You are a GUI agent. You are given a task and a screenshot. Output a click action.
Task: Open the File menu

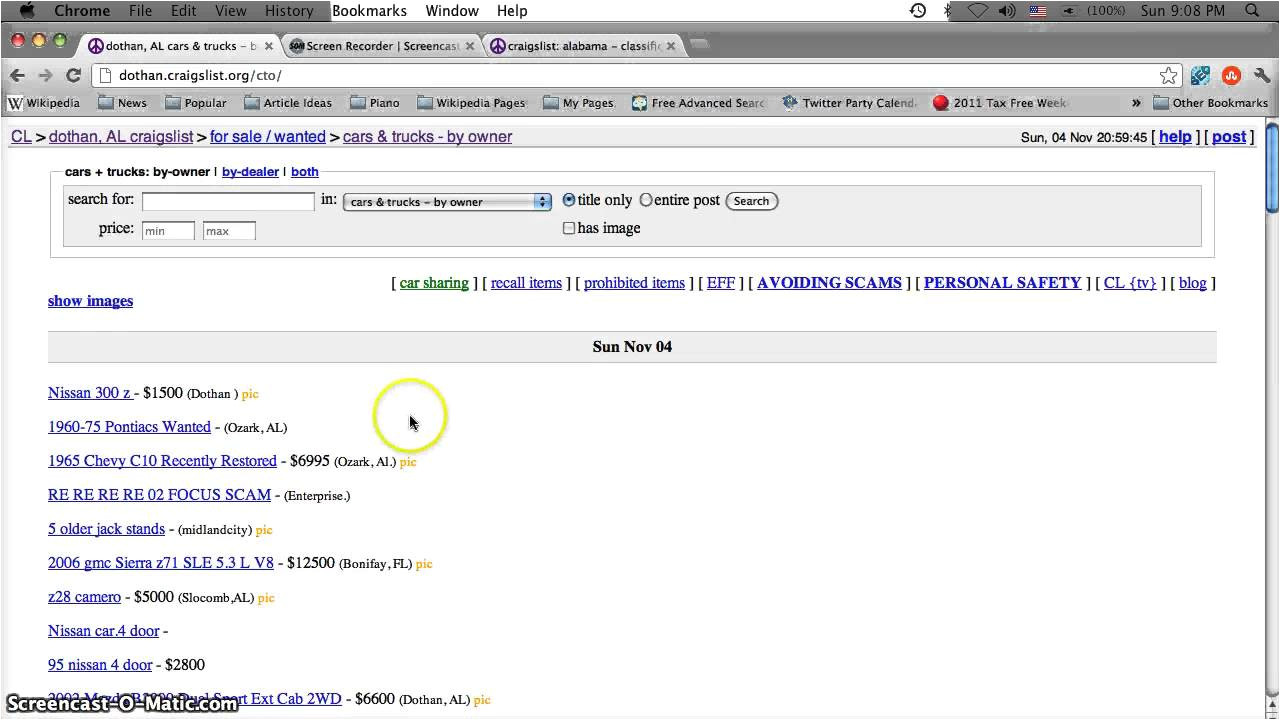click(140, 11)
